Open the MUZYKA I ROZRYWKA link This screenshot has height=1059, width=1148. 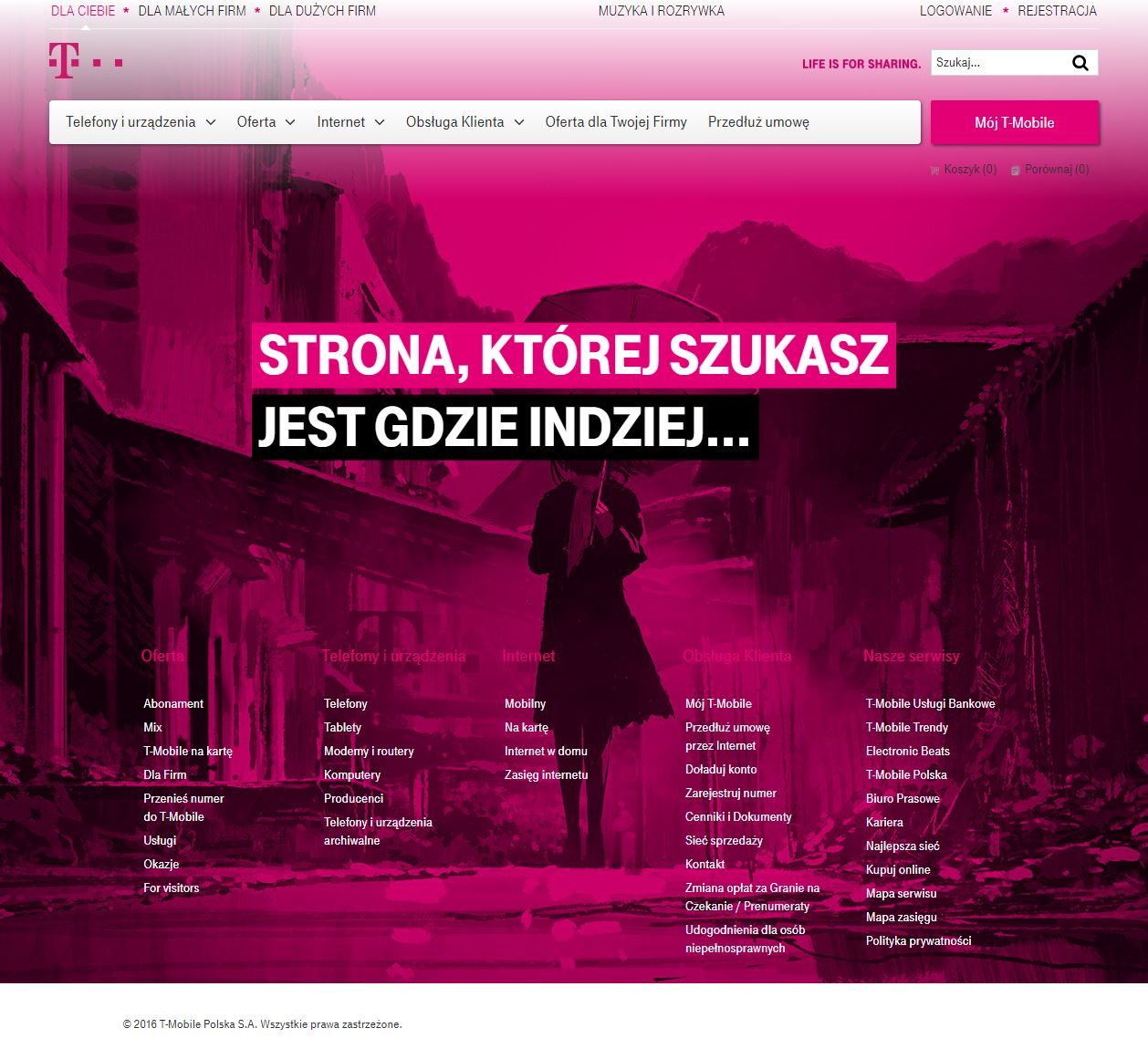point(661,11)
